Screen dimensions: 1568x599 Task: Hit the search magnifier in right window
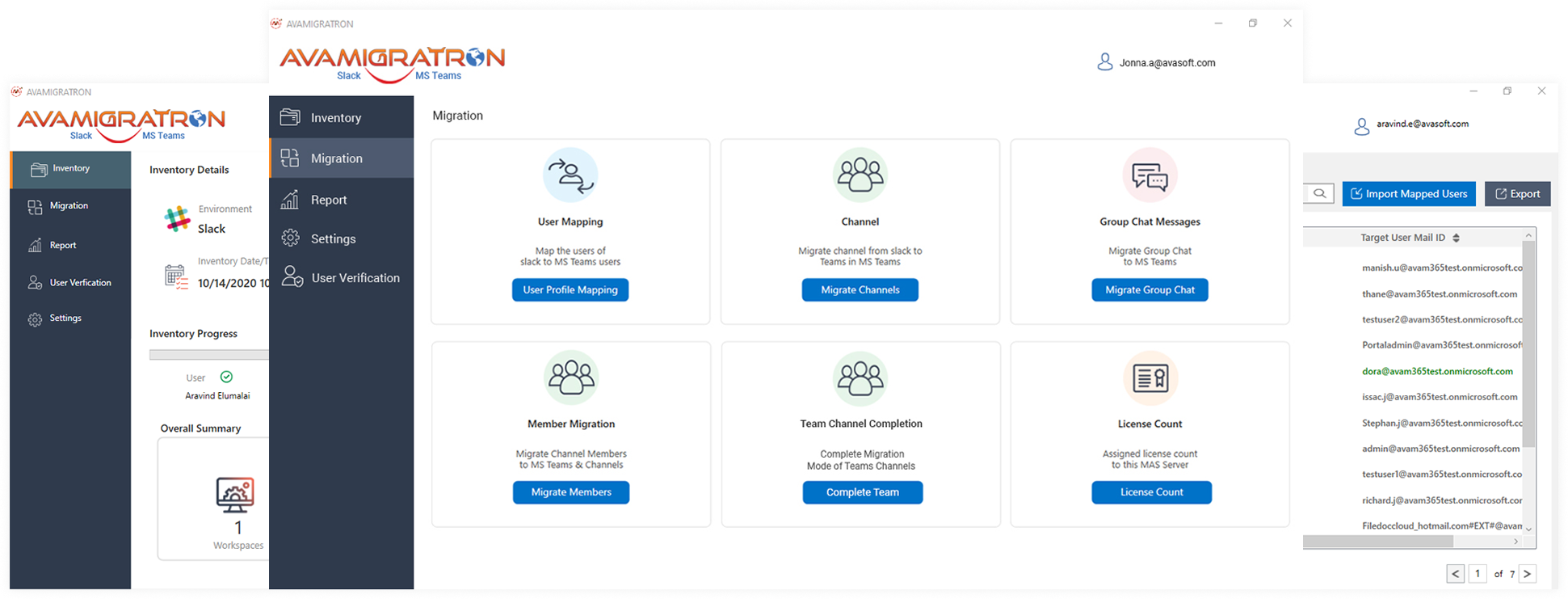[x=1319, y=193]
